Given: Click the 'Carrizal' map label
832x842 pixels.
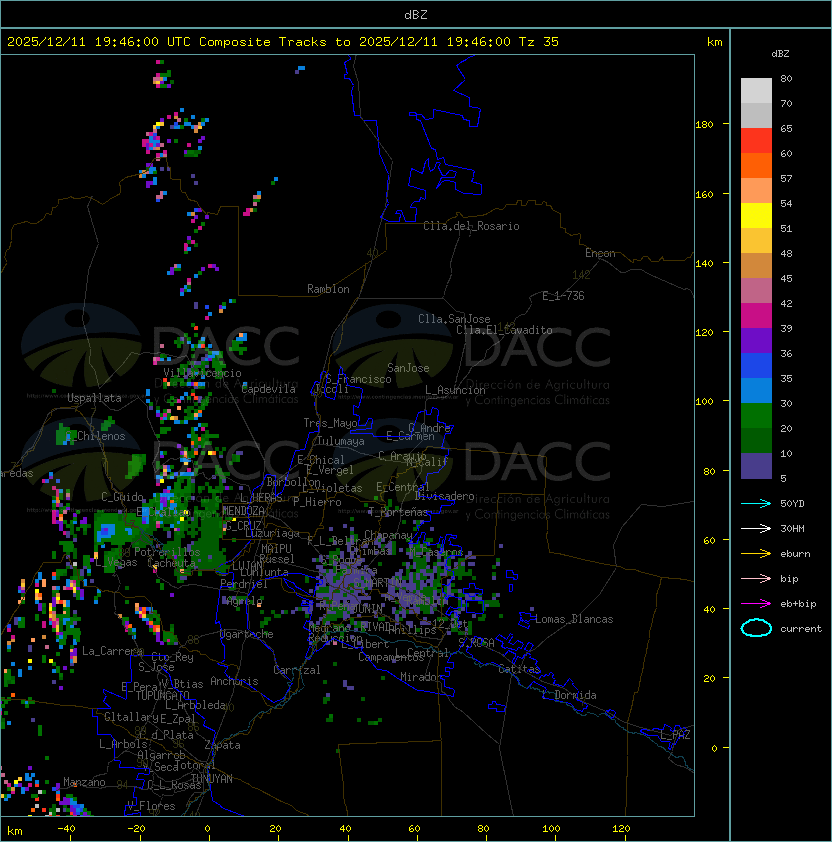Looking at the screenshot, I should (x=296, y=670).
